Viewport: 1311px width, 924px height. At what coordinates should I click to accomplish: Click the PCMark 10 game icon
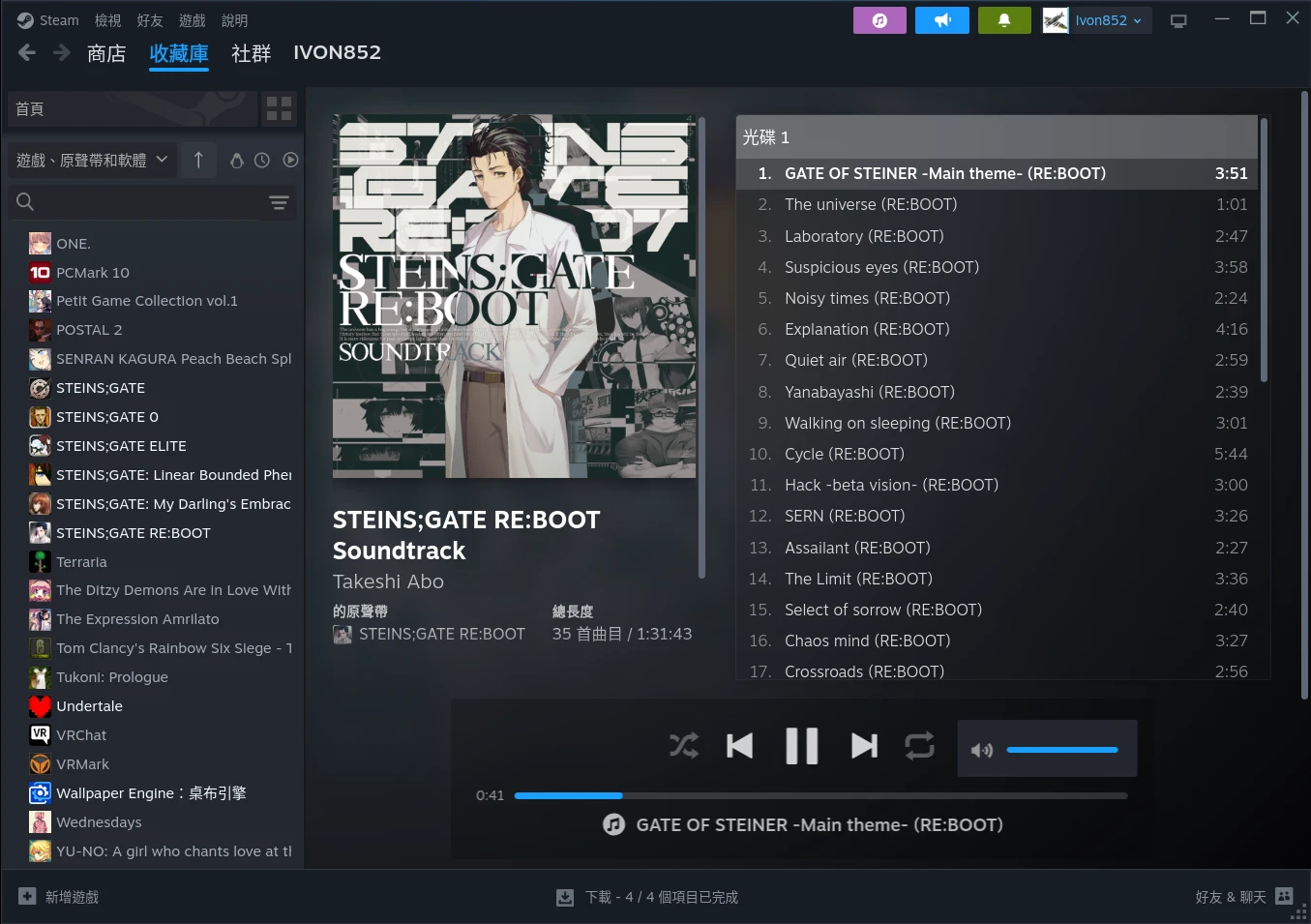[40, 273]
